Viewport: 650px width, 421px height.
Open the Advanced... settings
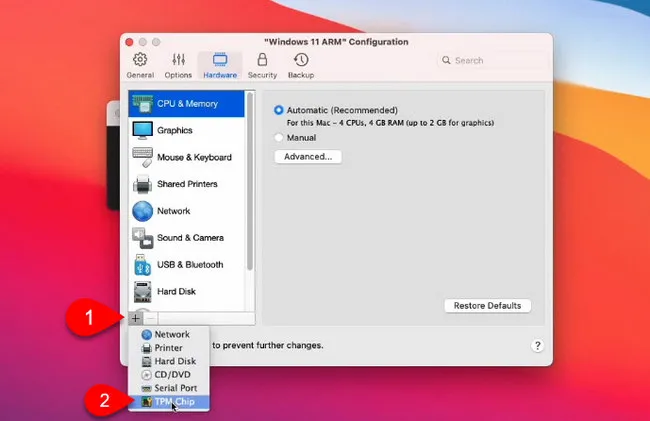308,157
